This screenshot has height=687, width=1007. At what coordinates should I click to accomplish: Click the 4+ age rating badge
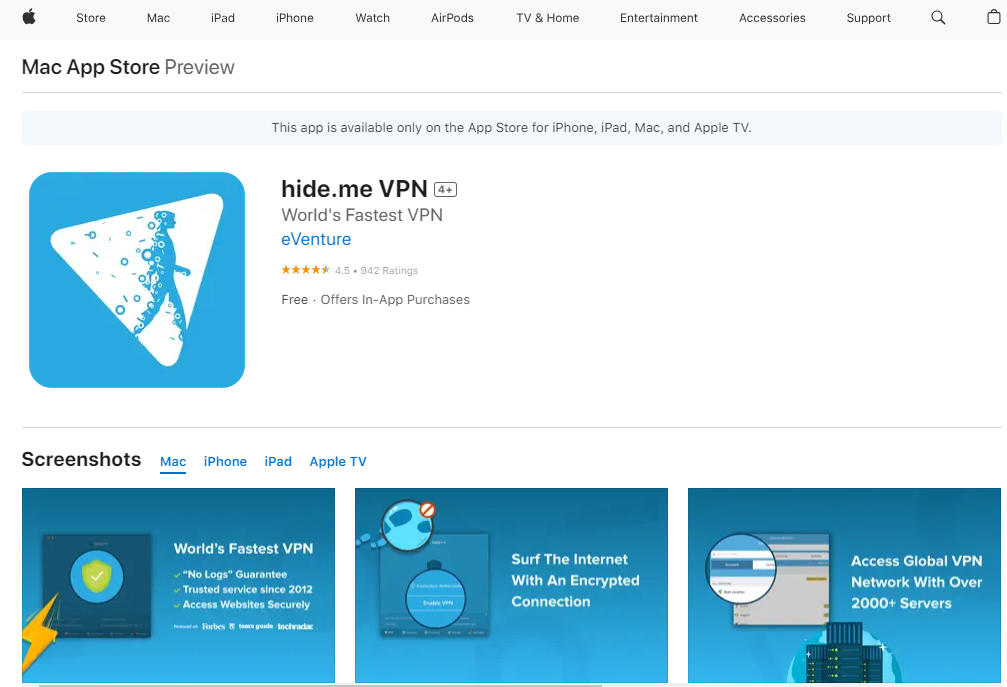coord(445,189)
